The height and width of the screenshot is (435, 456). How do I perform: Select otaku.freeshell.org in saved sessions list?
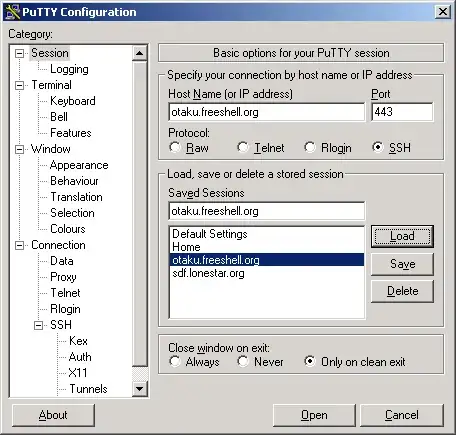(267, 260)
